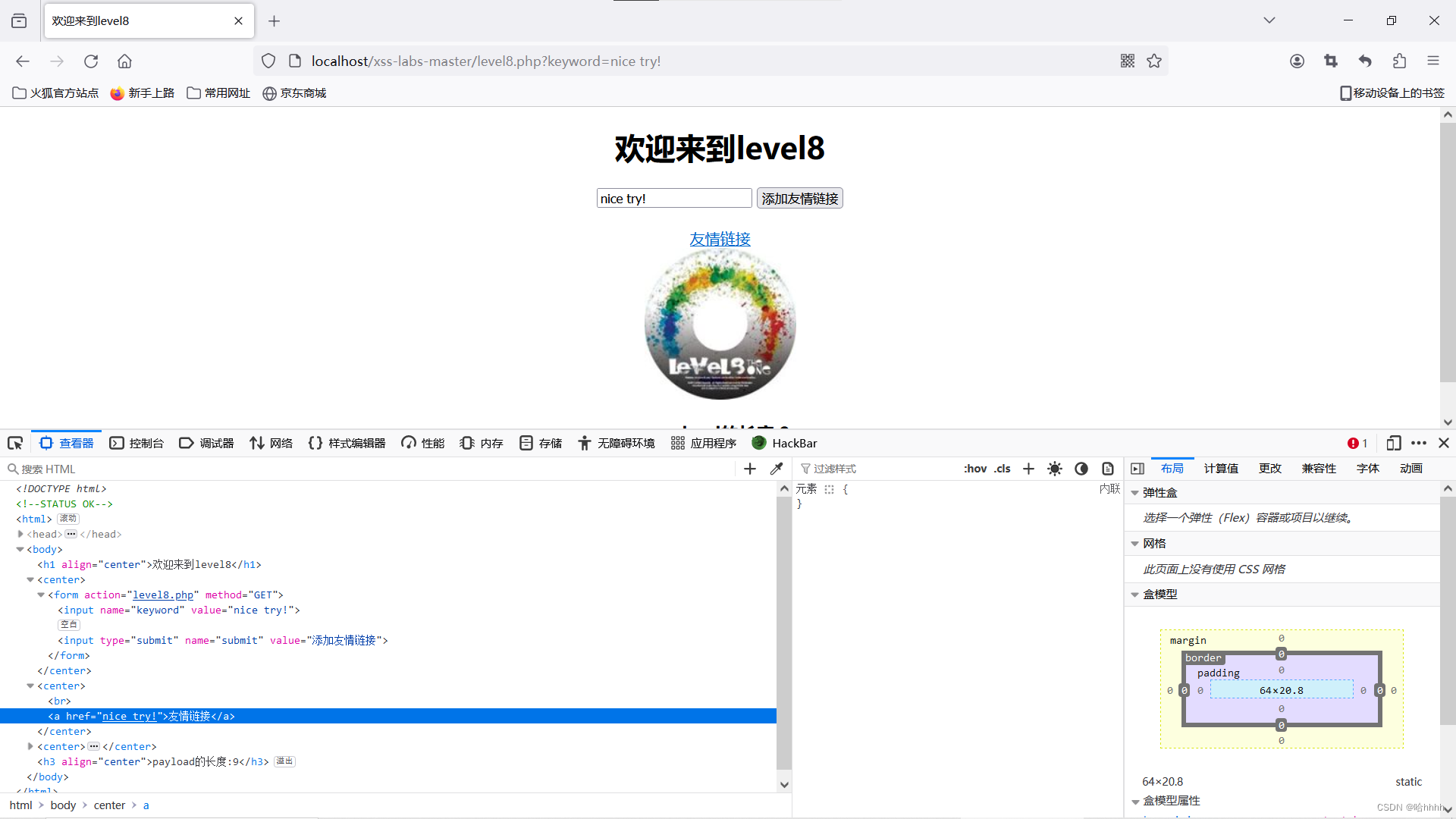The width and height of the screenshot is (1456, 819).
Task: Click the plus icon to create new node
Action: click(x=749, y=469)
